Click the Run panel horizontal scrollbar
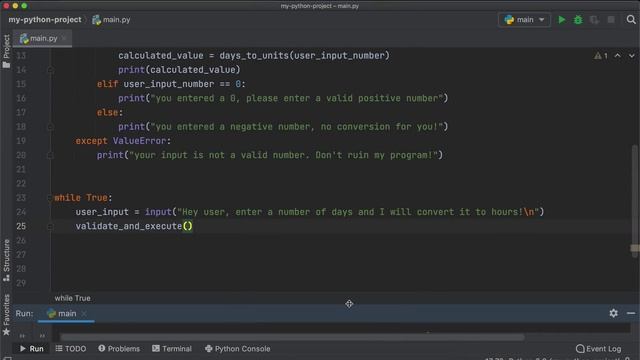 tap(292, 337)
